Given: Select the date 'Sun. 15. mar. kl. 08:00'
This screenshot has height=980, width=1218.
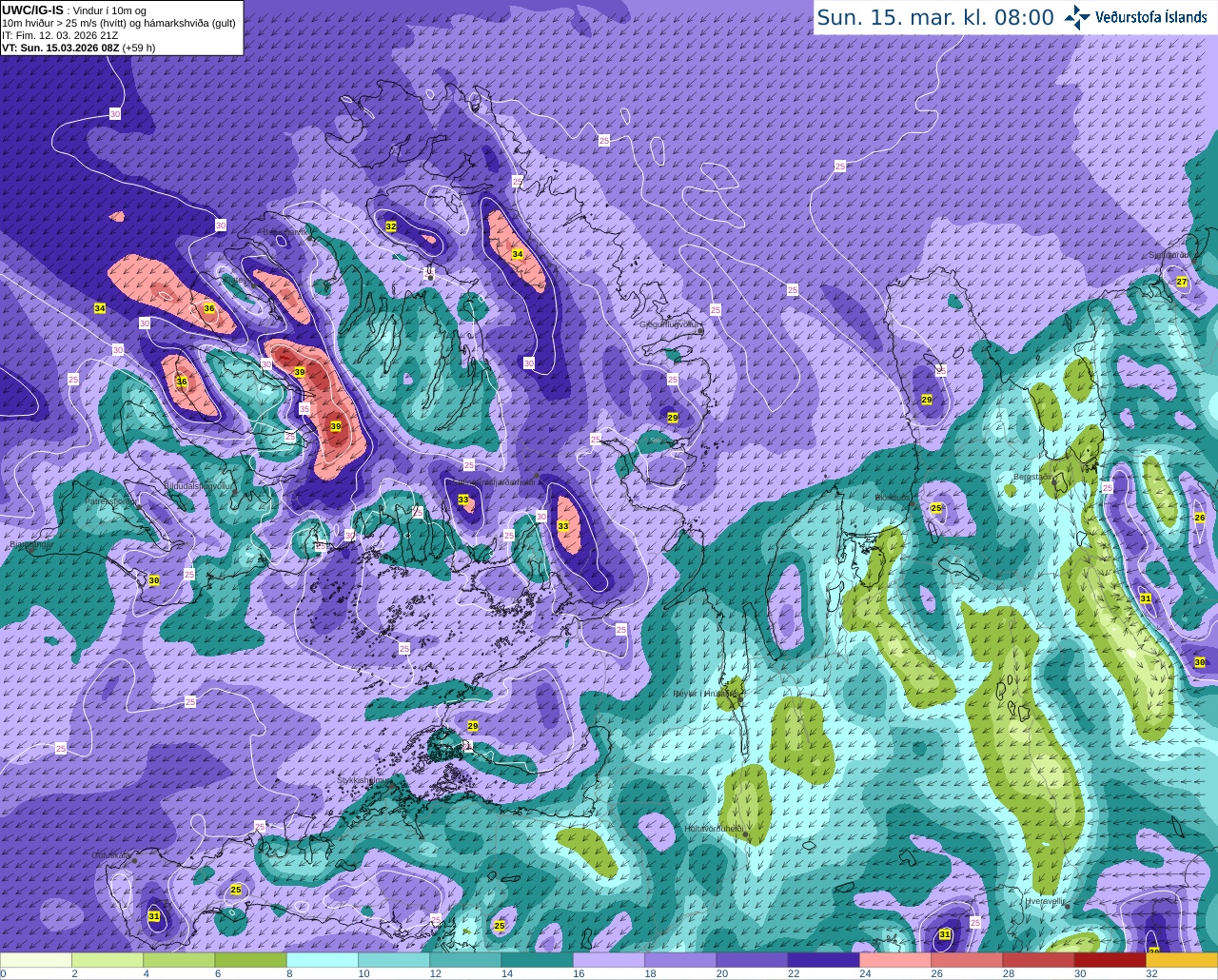Looking at the screenshot, I should pos(935,17).
